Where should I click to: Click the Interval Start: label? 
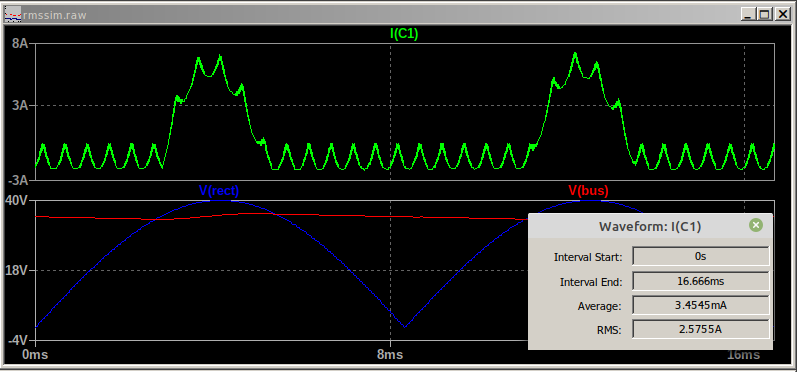[588, 257]
